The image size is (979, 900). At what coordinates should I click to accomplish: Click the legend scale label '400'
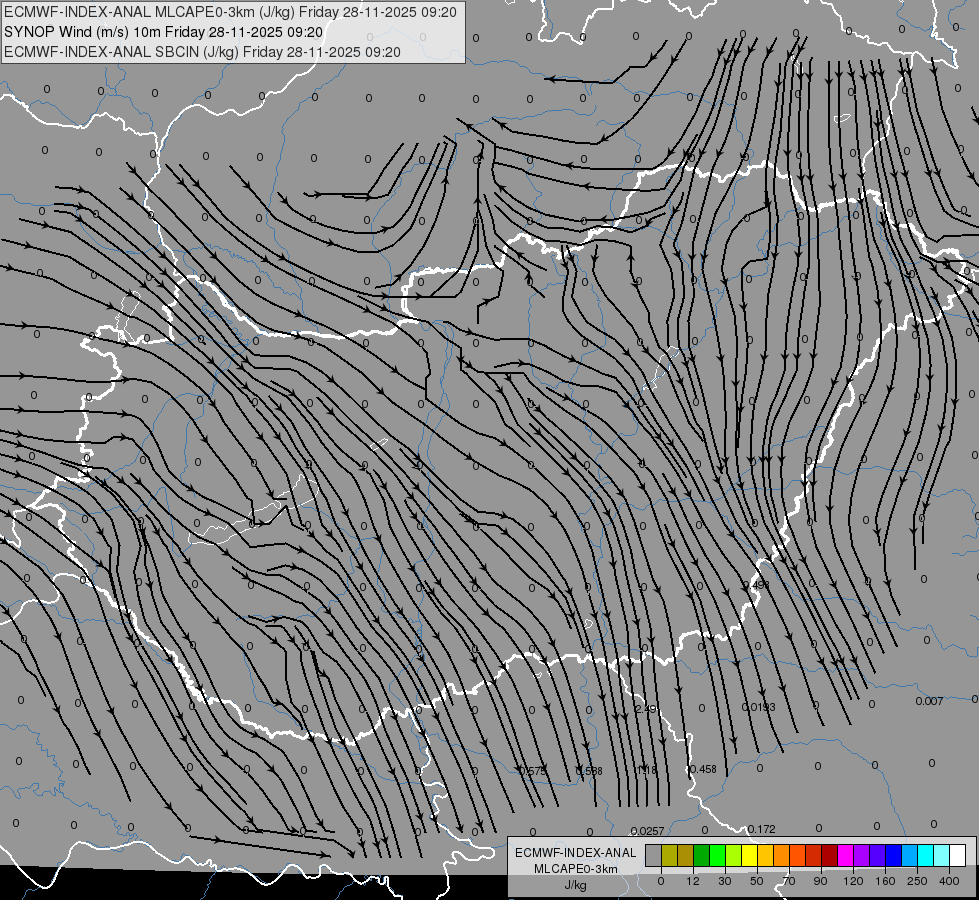point(949,881)
